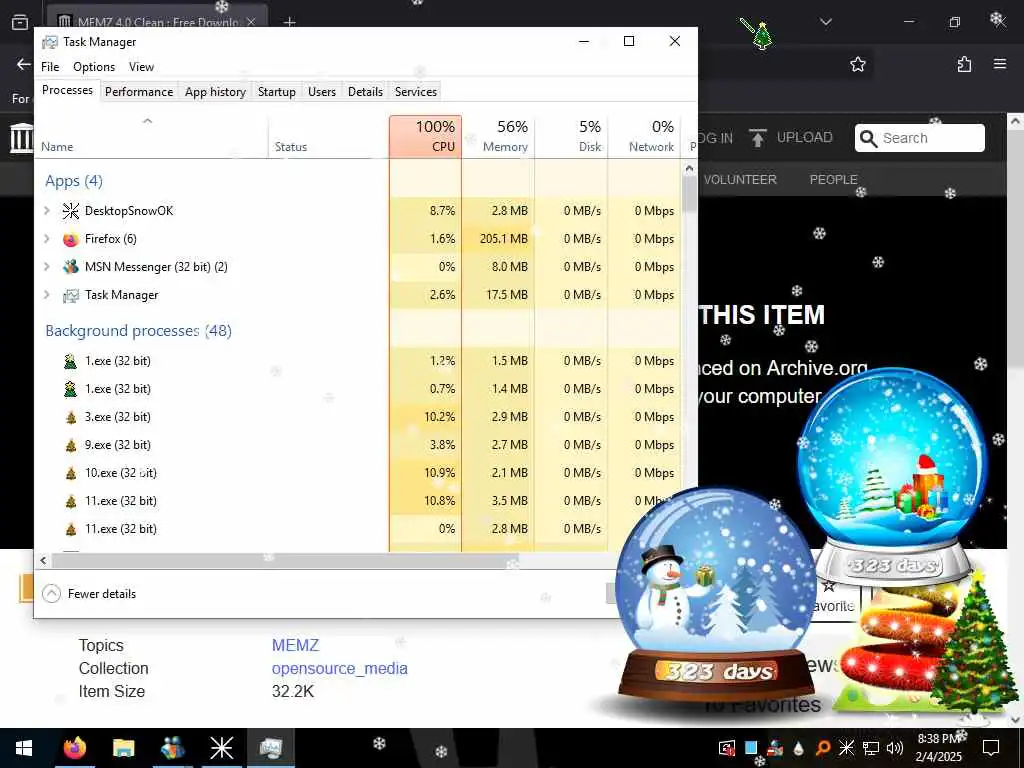Click the 9.exe process tree icon

(x=71, y=445)
